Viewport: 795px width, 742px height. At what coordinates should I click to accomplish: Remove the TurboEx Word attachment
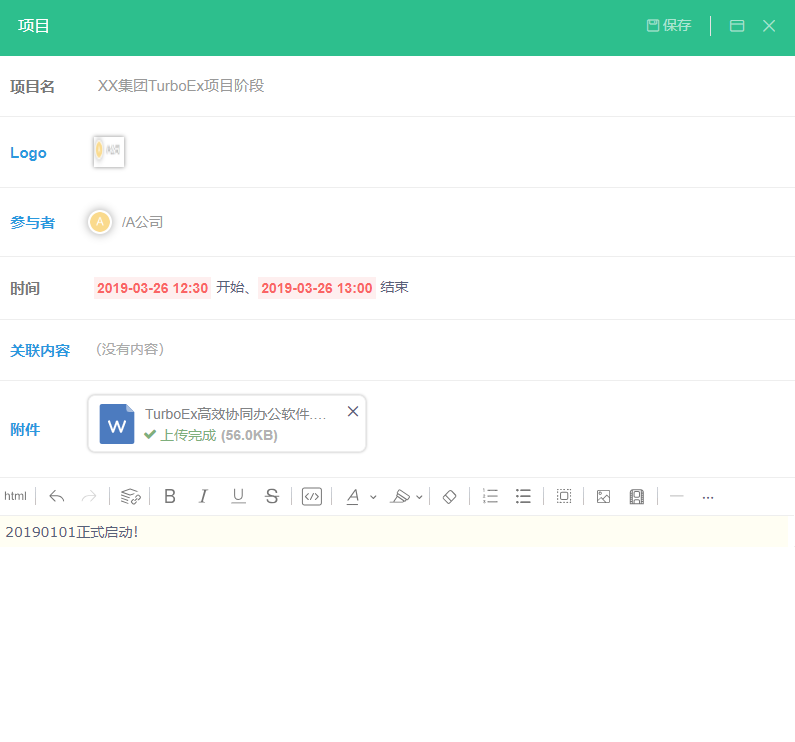[x=353, y=411]
